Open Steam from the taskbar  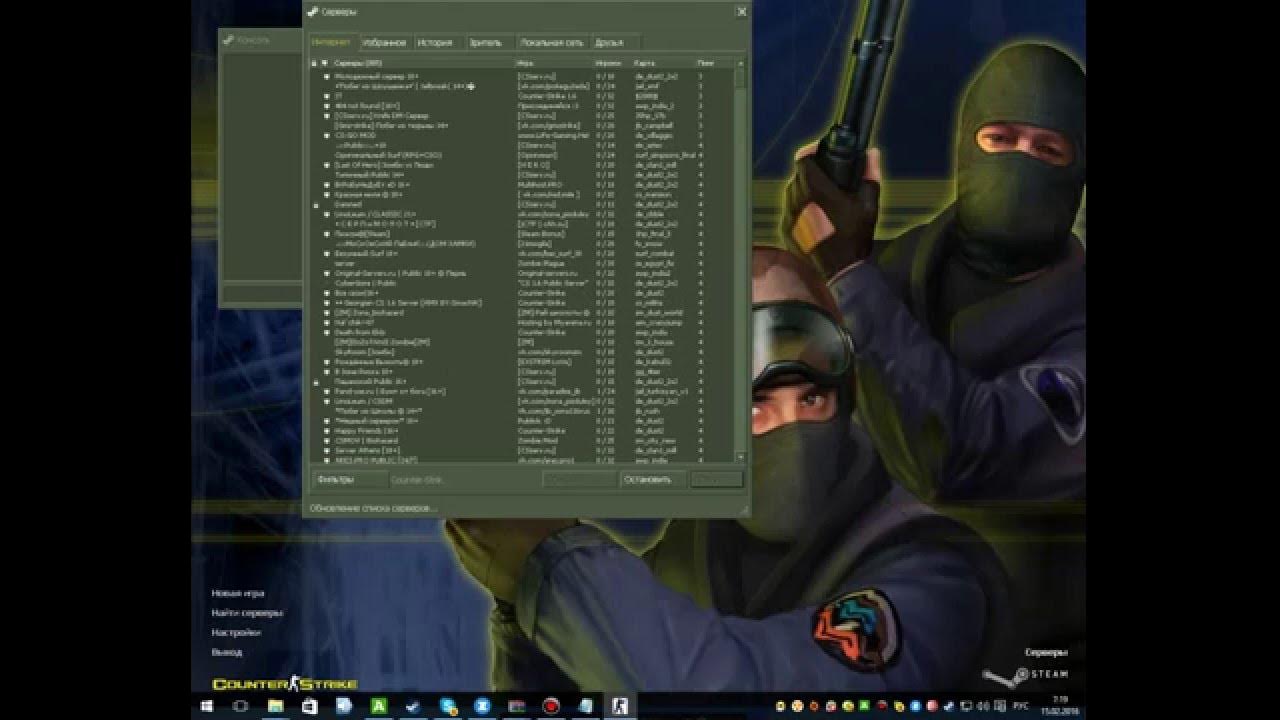413,705
